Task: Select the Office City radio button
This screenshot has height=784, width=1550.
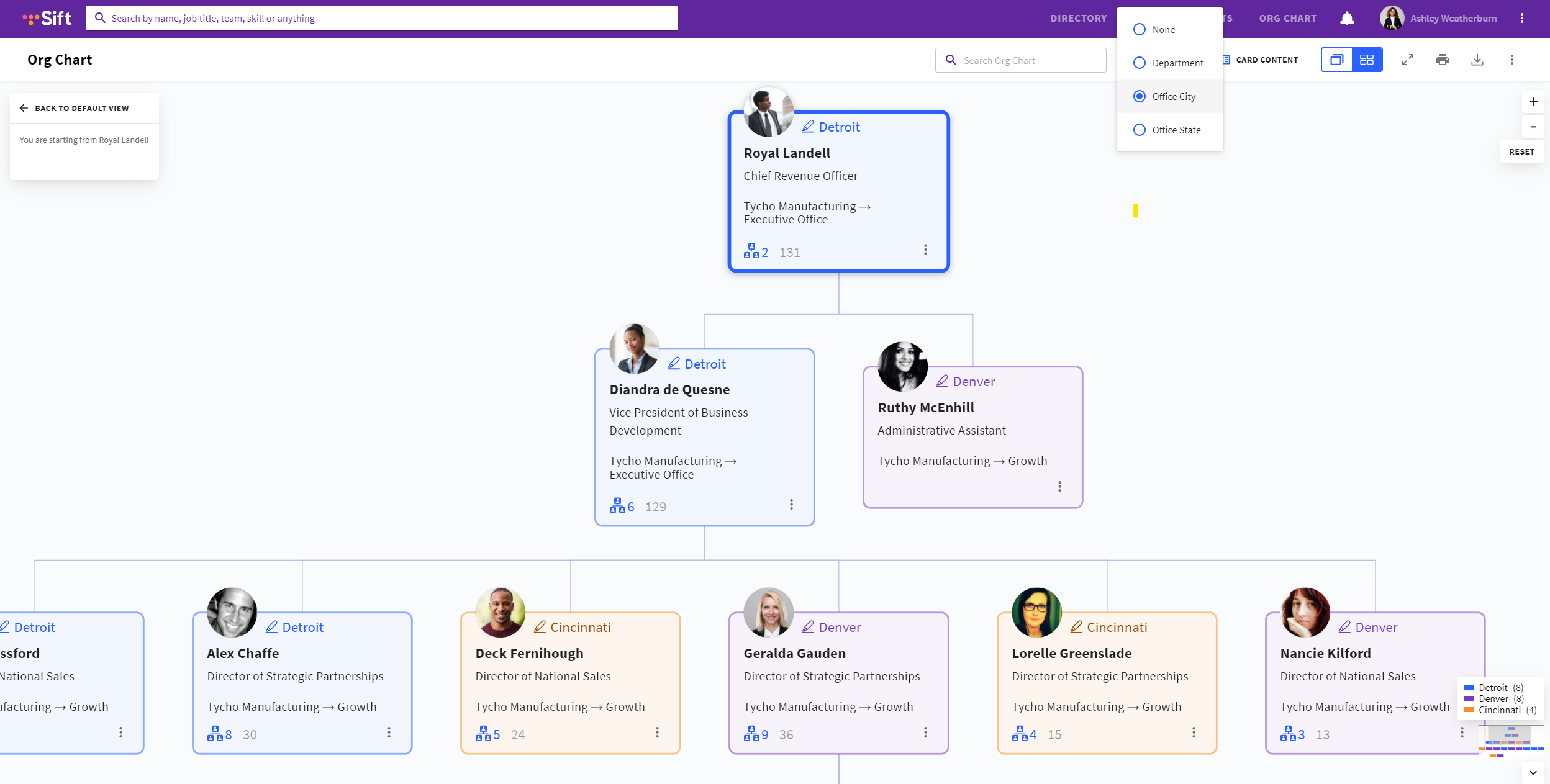Action: [x=1139, y=96]
